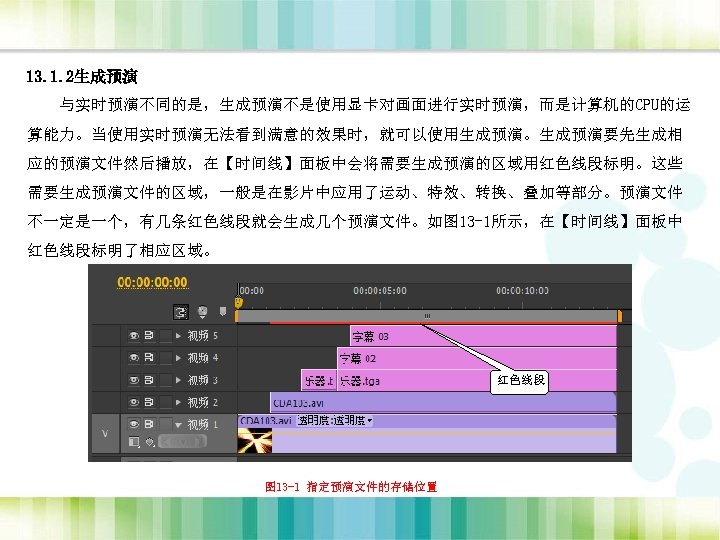Select the 字幕 03 clip

pos(483,337)
